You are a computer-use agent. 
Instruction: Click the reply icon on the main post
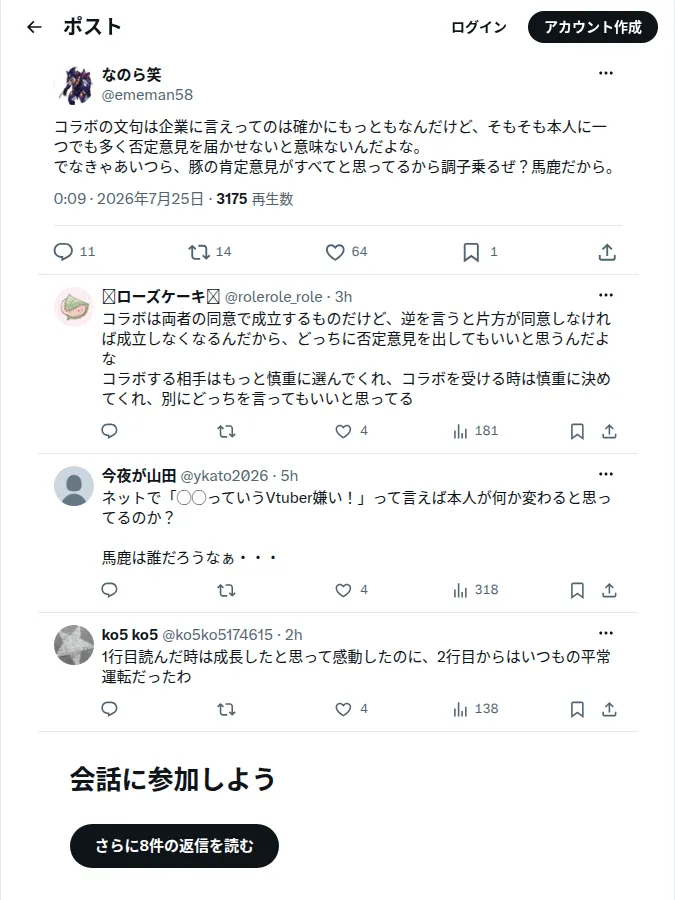[63, 252]
